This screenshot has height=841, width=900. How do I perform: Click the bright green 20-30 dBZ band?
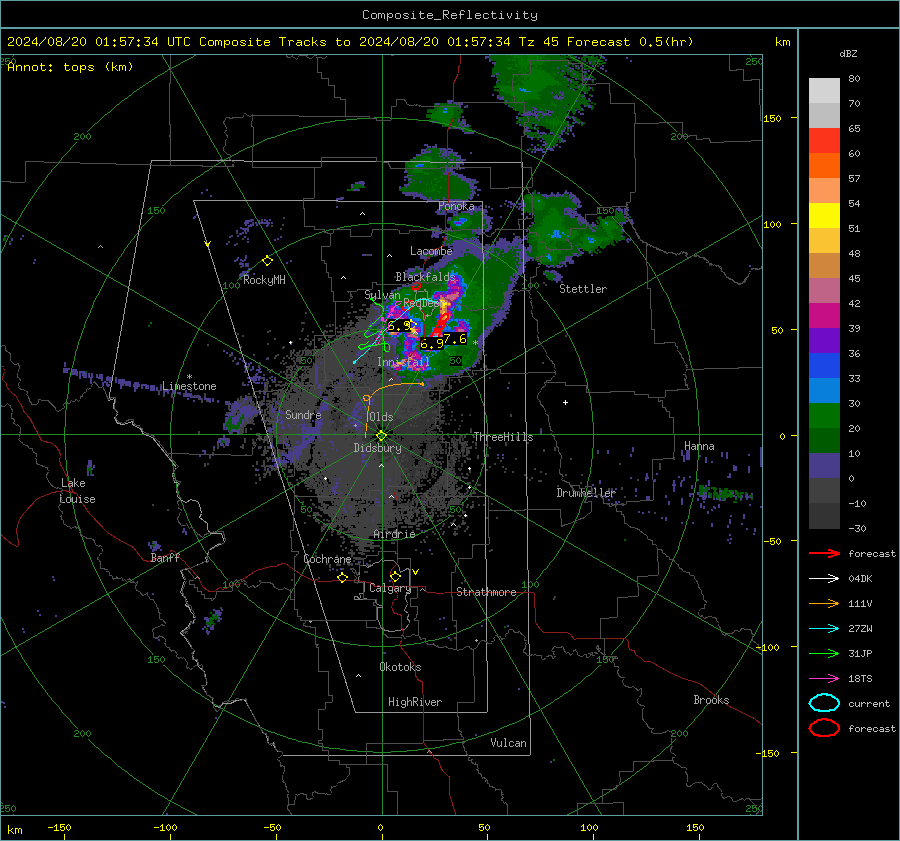click(x=824, y=416)
